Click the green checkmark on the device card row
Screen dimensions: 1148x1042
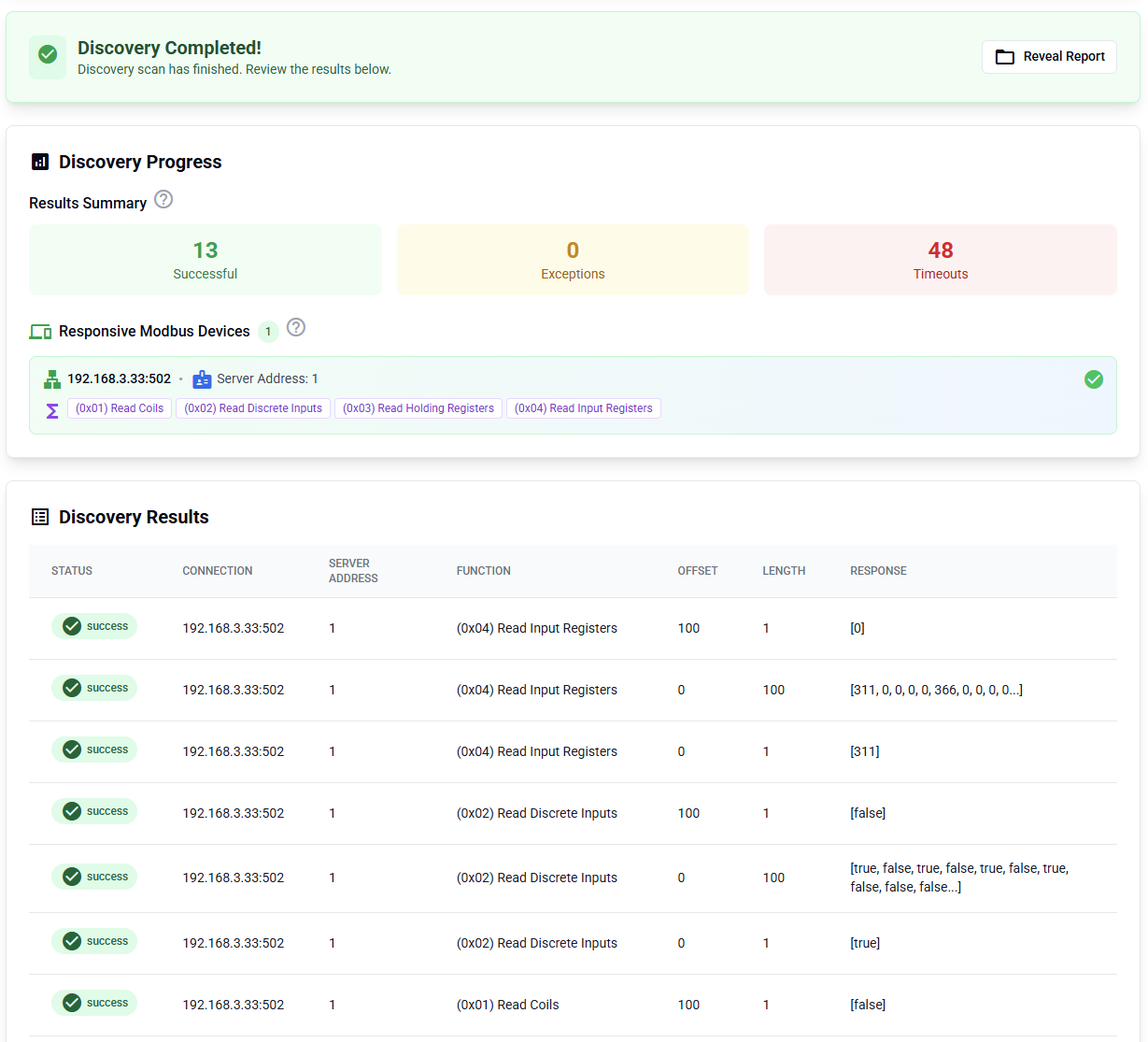point(1094,379)
